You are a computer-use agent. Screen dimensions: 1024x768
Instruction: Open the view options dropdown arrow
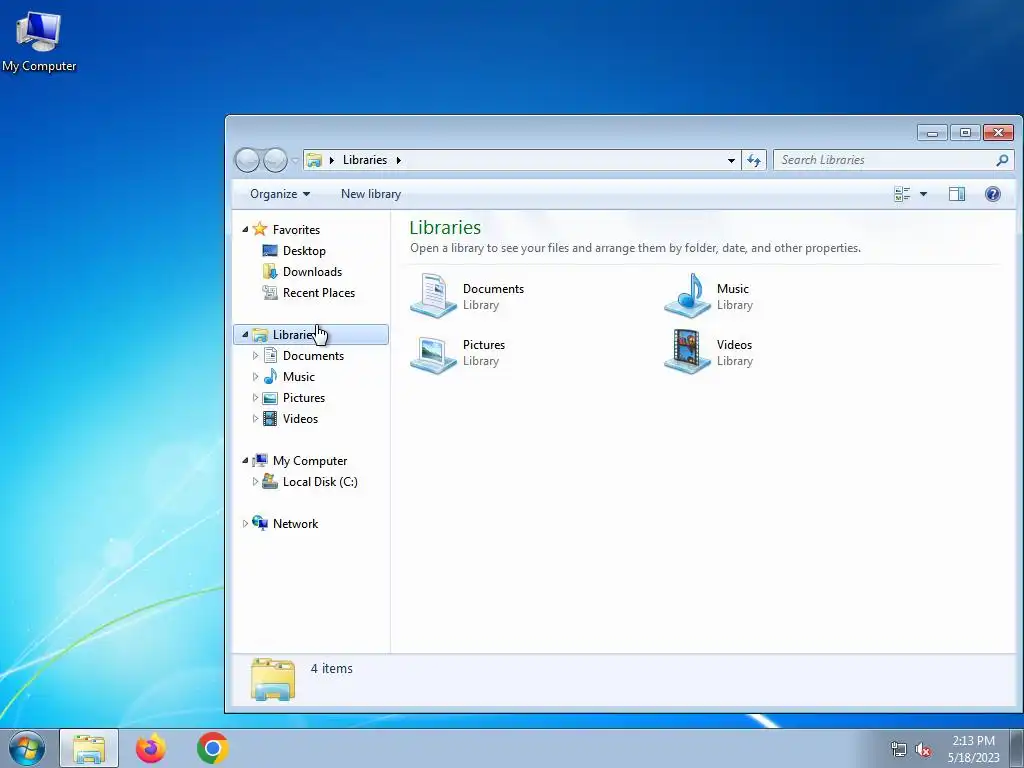pyautogui.click(x=923, y=194)
